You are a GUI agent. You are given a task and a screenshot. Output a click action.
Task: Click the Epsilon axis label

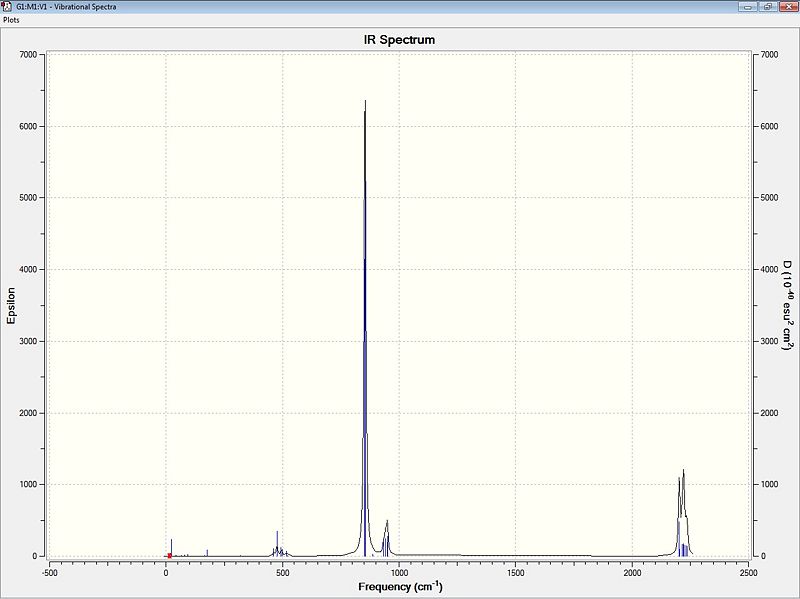(11, 305)
